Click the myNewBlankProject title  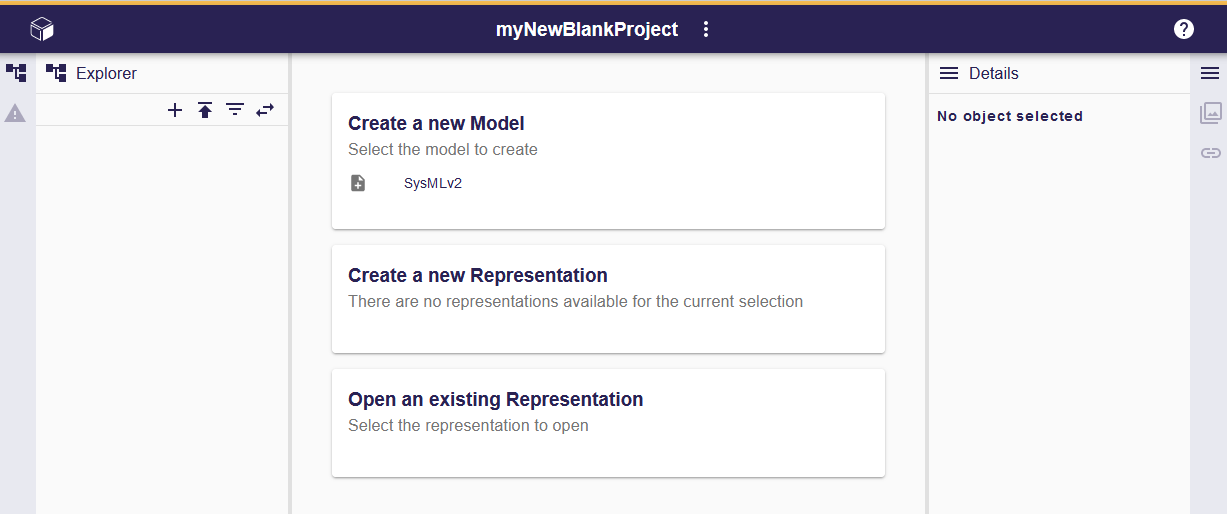coord(587,29)
